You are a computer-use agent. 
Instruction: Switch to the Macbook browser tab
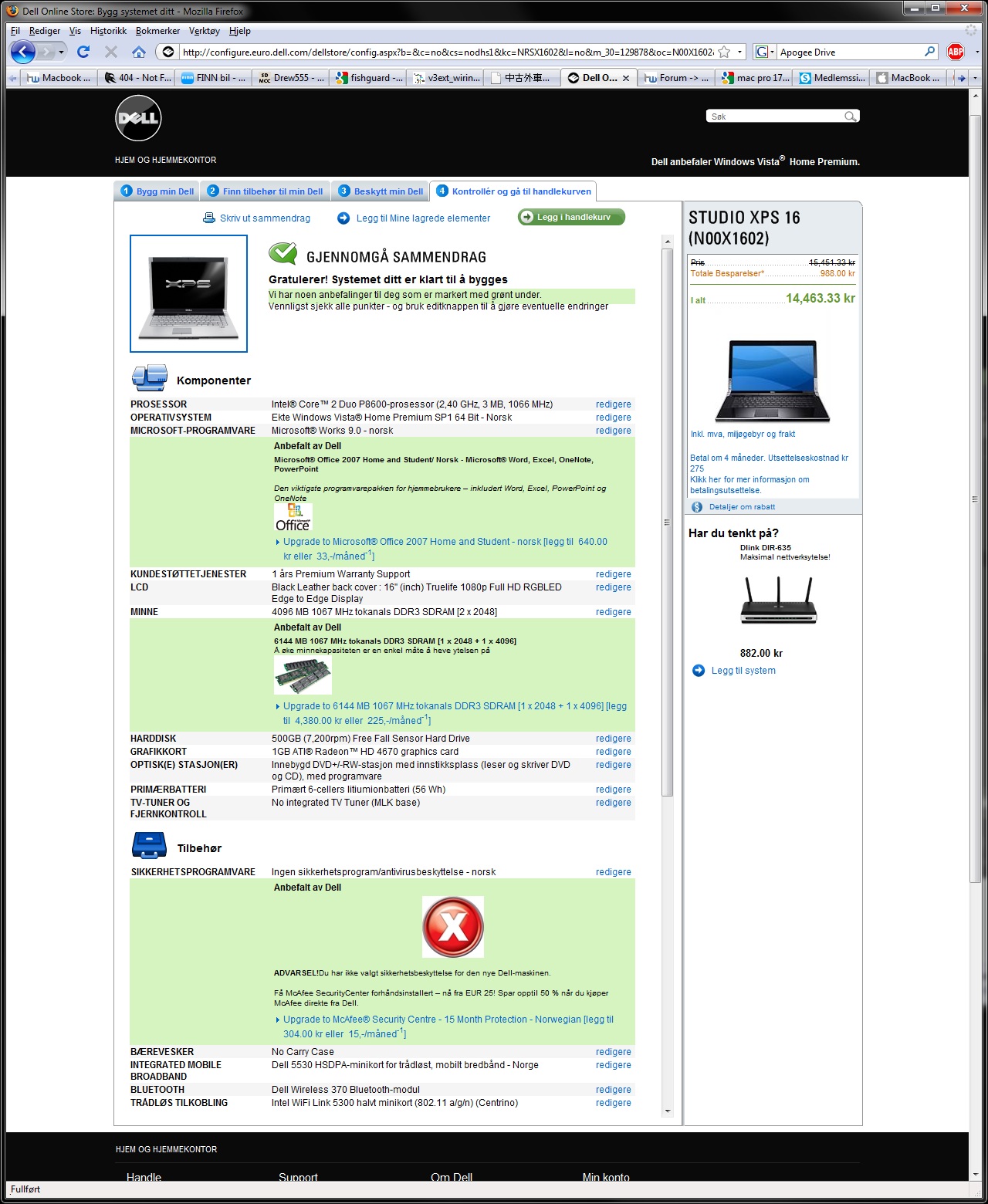(x=59, y=78)
